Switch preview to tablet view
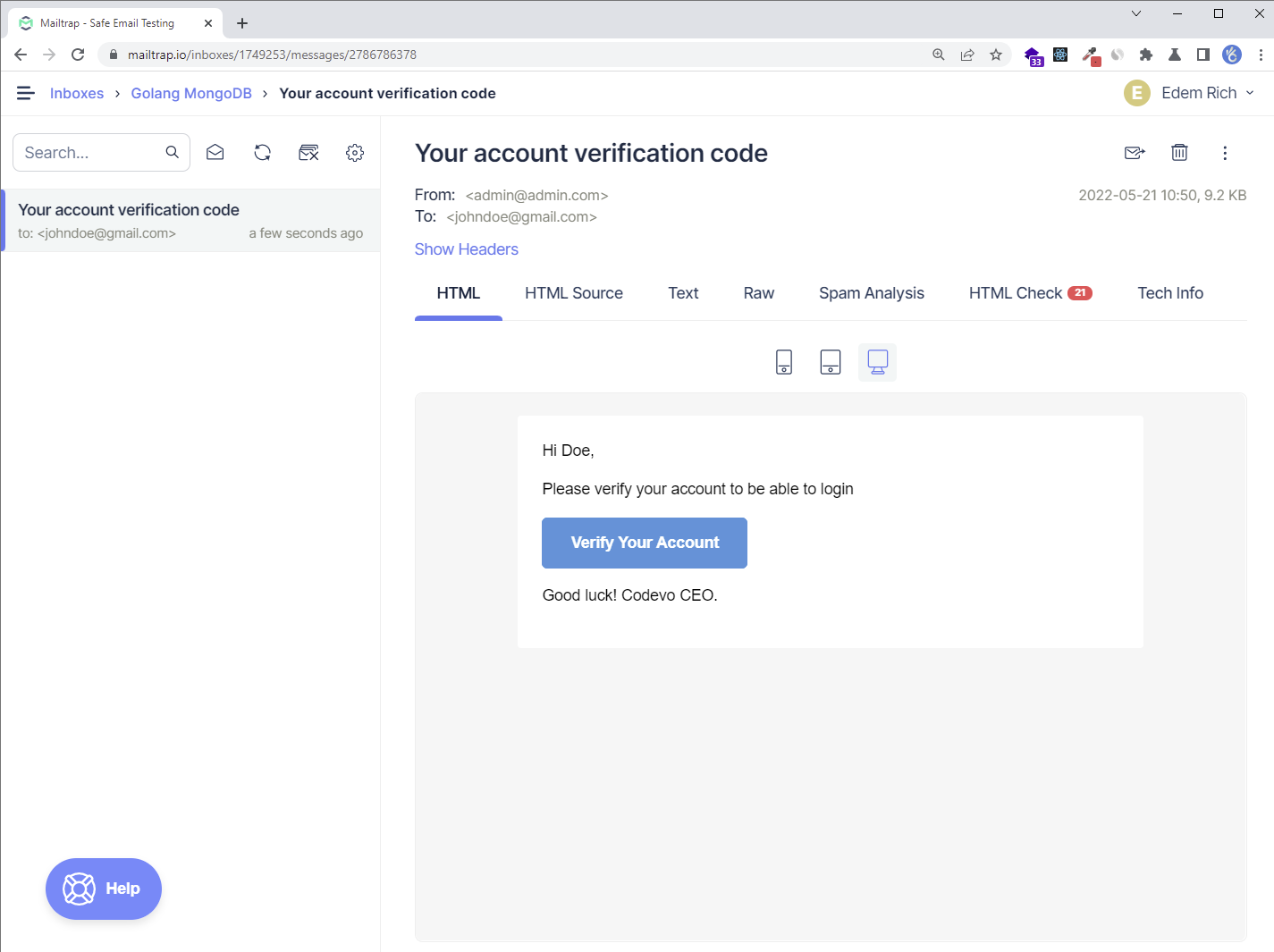The image size is (1274, 952). click(x=831, y=362)
